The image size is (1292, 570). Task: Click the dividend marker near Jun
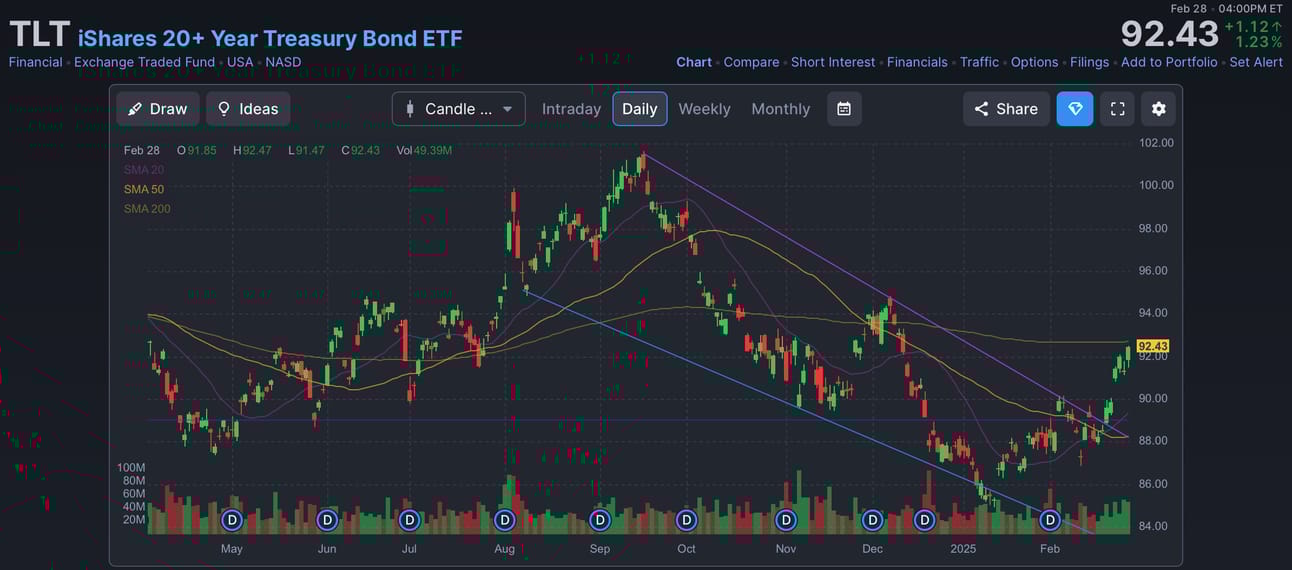(327, 520)
